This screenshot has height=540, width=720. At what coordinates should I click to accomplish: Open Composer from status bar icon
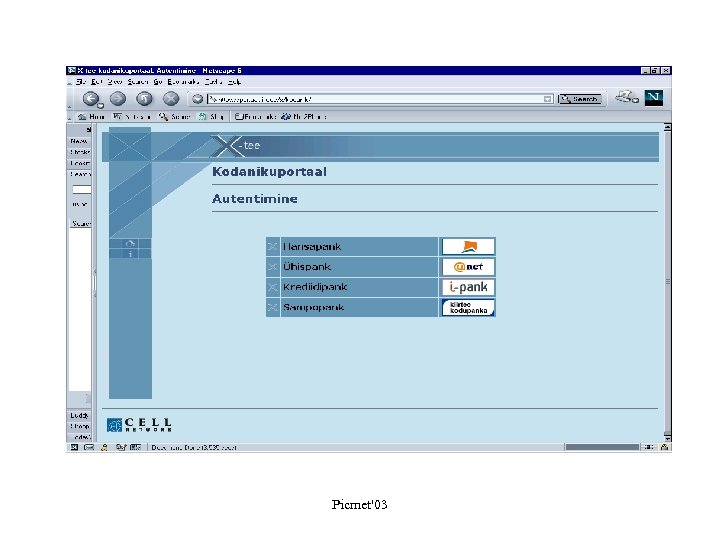pos(120,447)
